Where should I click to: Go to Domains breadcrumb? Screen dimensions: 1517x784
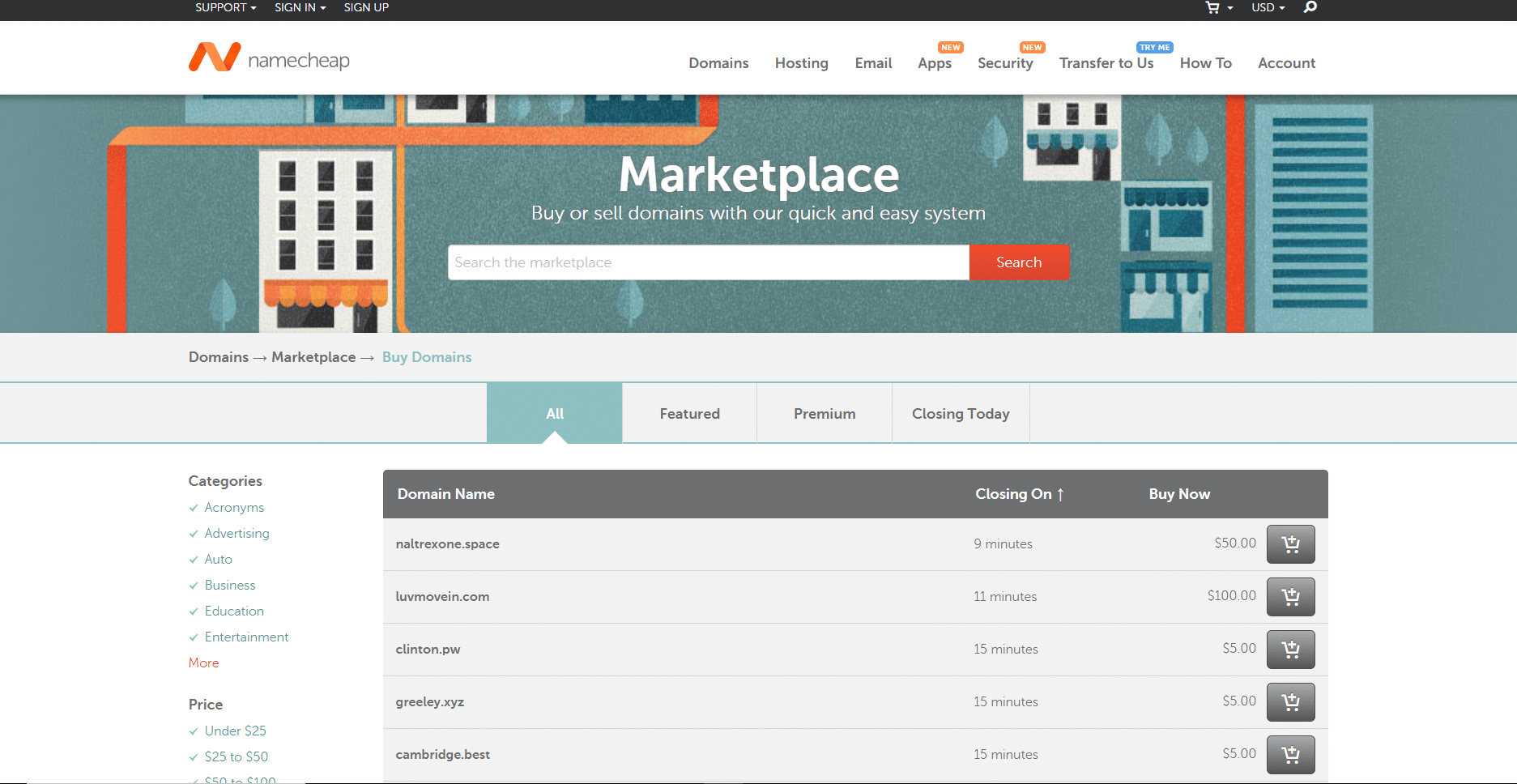point(219,357)
